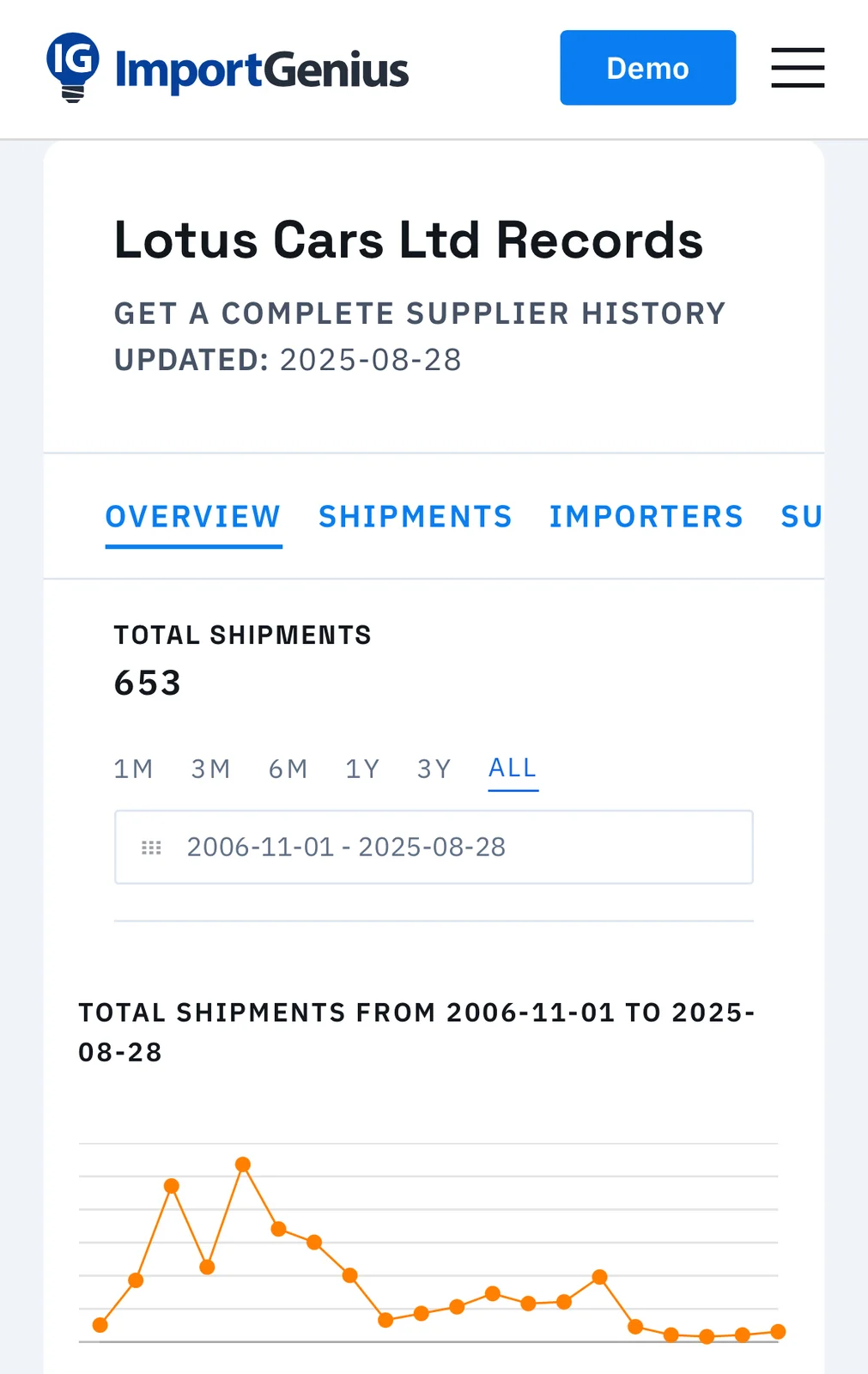Click the highest peak point on chart
Viewport: 868px width, 1374px height.
(243, 1164)
